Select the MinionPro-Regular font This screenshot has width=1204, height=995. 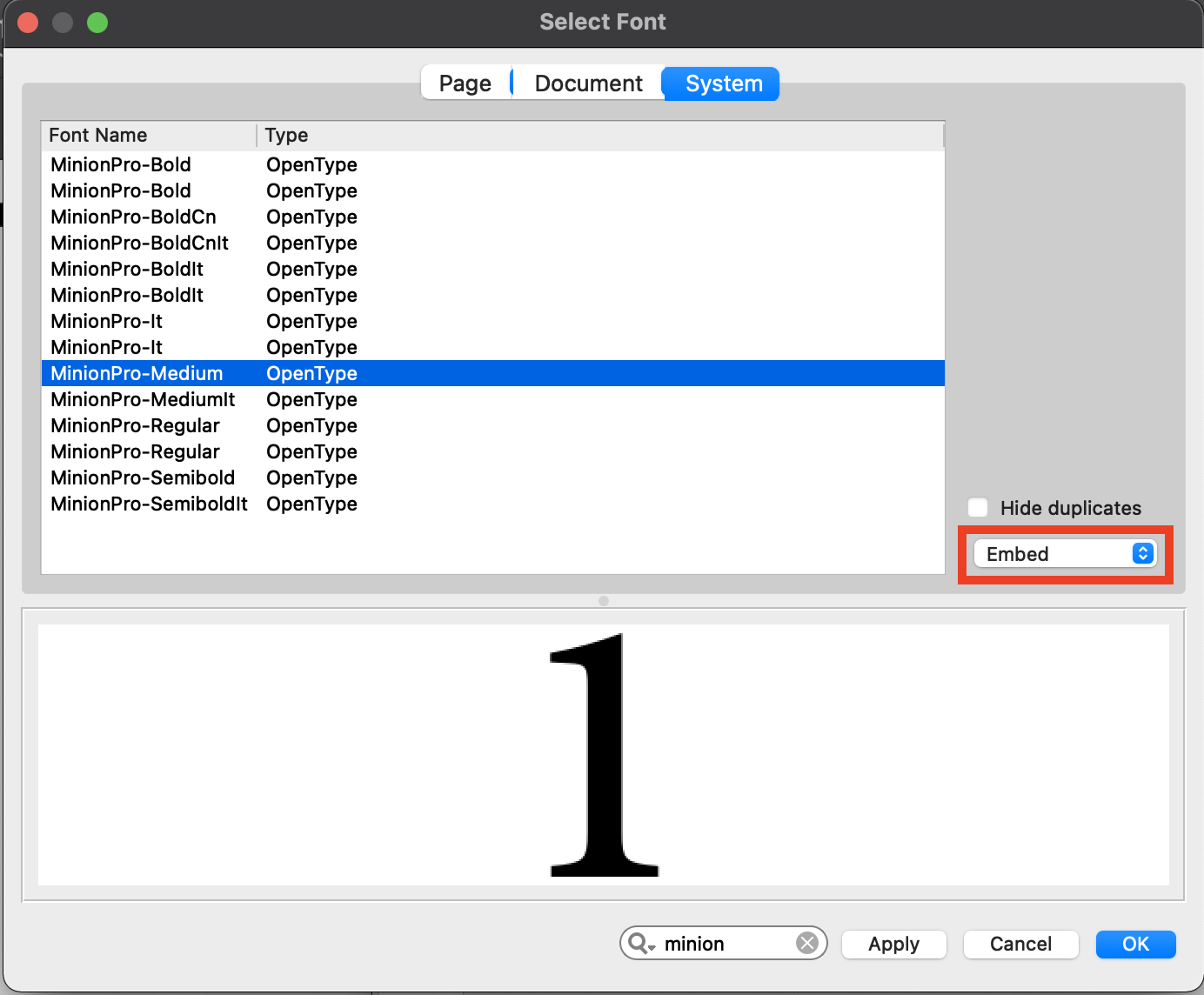[135, 425]
